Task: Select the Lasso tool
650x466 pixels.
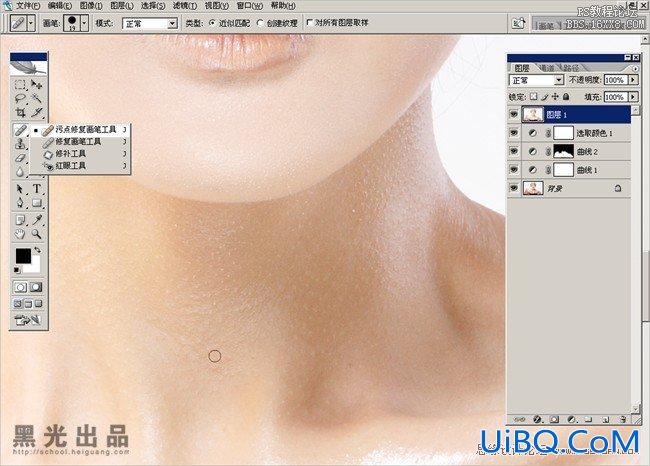Action: pyautogui.click(x=20, y=99)
